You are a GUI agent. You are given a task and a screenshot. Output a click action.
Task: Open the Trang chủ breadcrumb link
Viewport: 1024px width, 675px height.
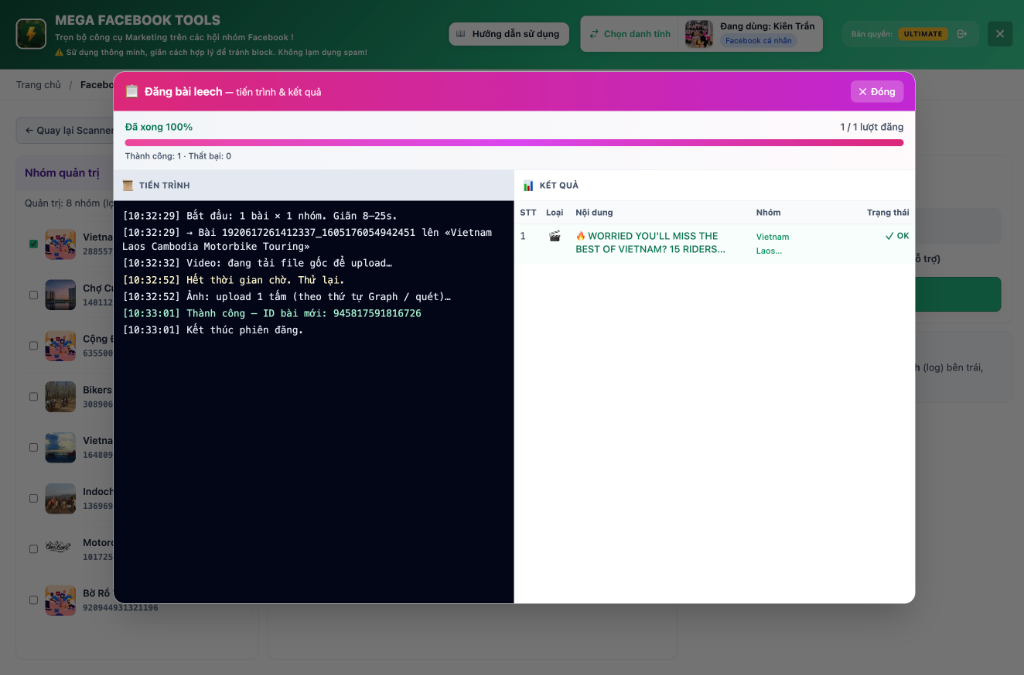pos(39,85)
